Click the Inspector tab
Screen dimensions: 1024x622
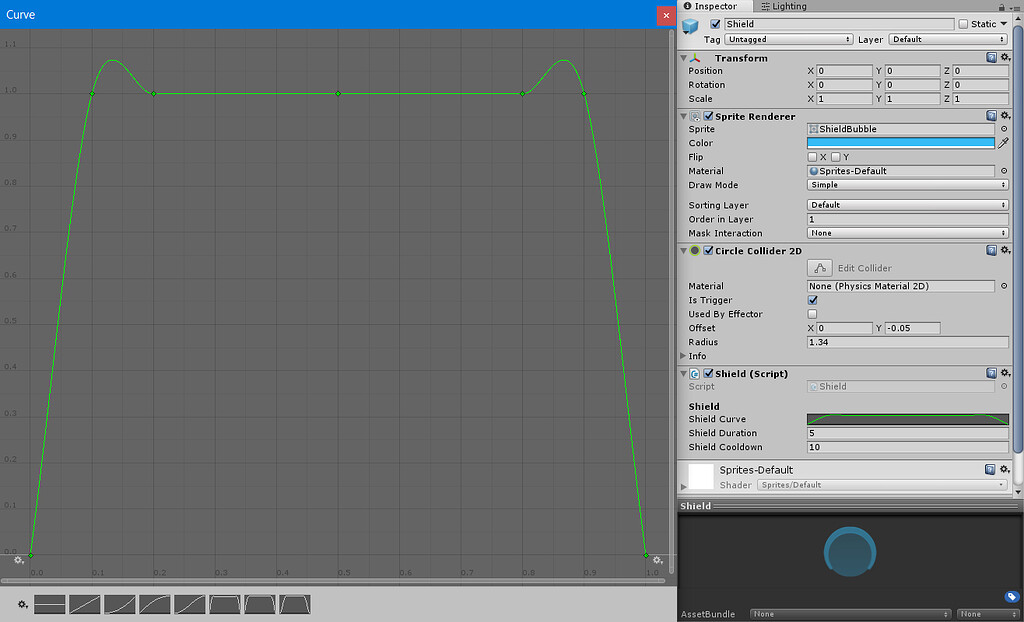pyautogui.click(x=713, y=6)
